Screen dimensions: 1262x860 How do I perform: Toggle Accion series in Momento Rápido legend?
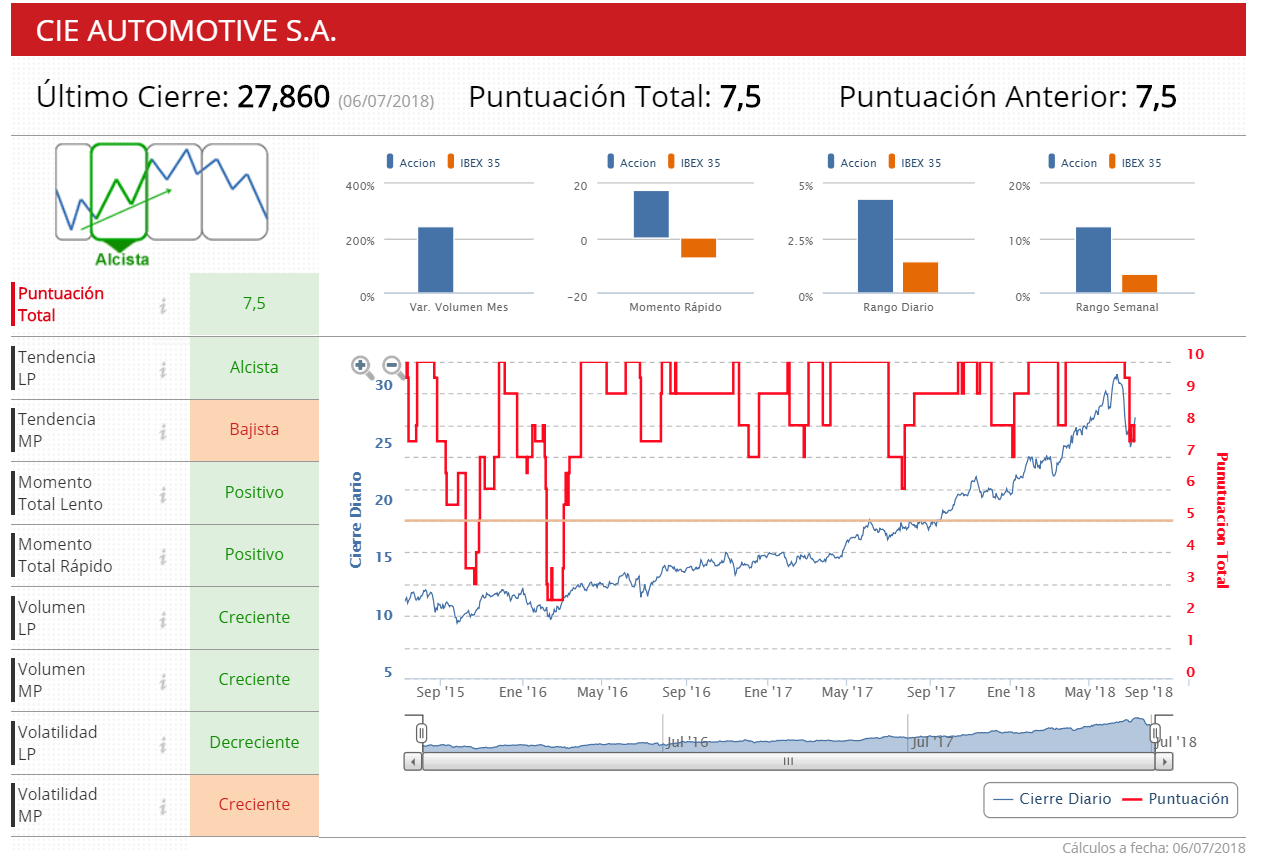coord(631,163)
